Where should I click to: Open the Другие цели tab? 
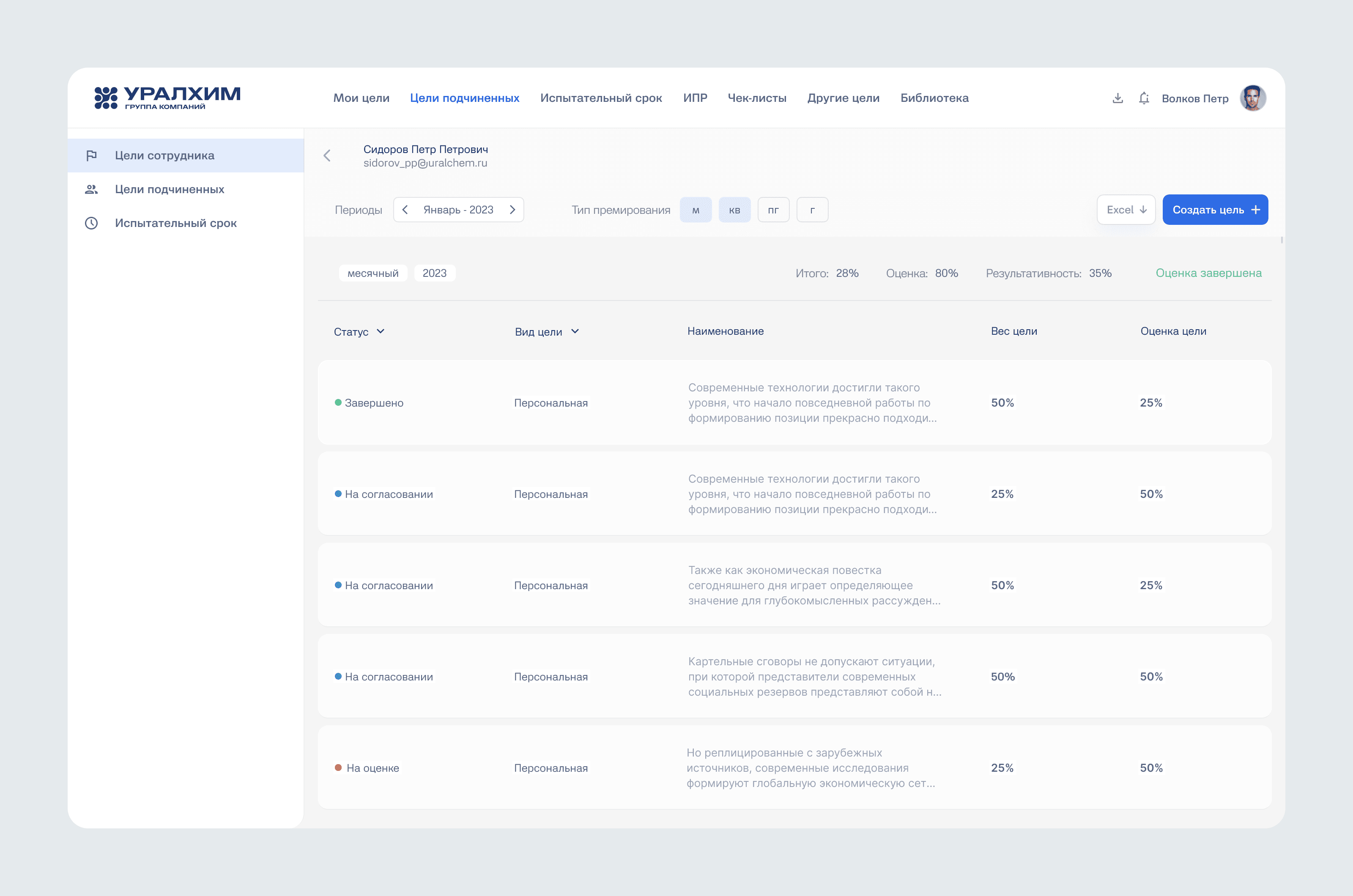(x=843, y=98)
